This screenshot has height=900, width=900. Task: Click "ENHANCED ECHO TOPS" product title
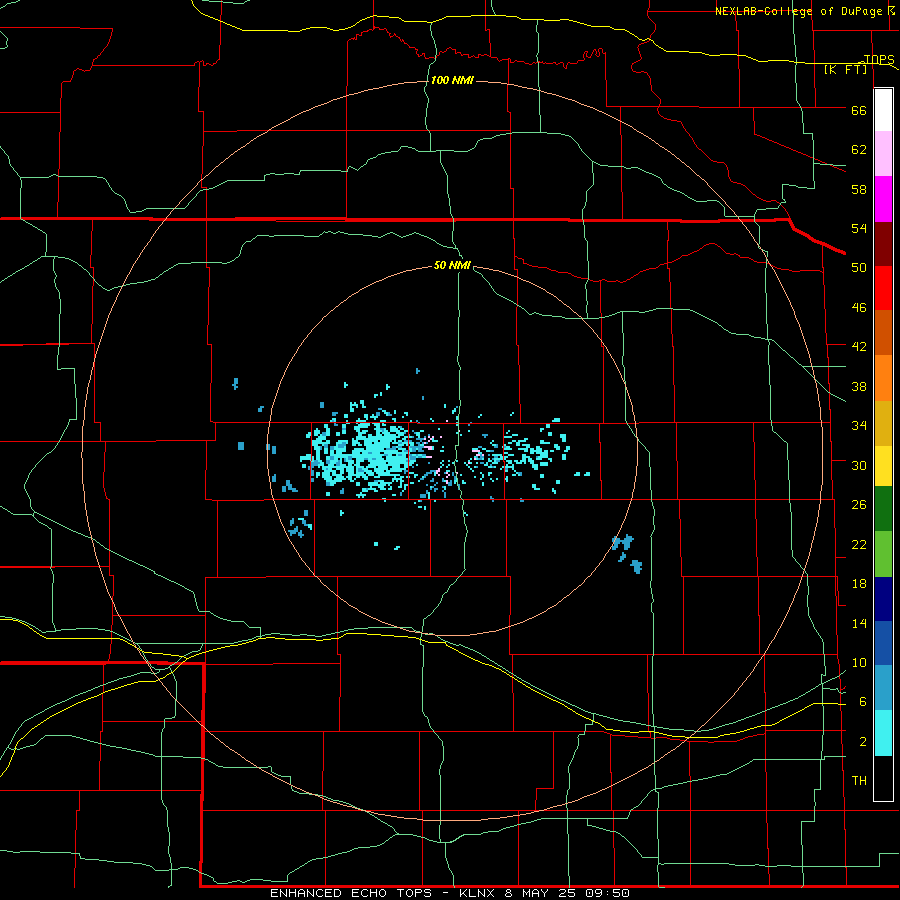click(x=351, y=893)
